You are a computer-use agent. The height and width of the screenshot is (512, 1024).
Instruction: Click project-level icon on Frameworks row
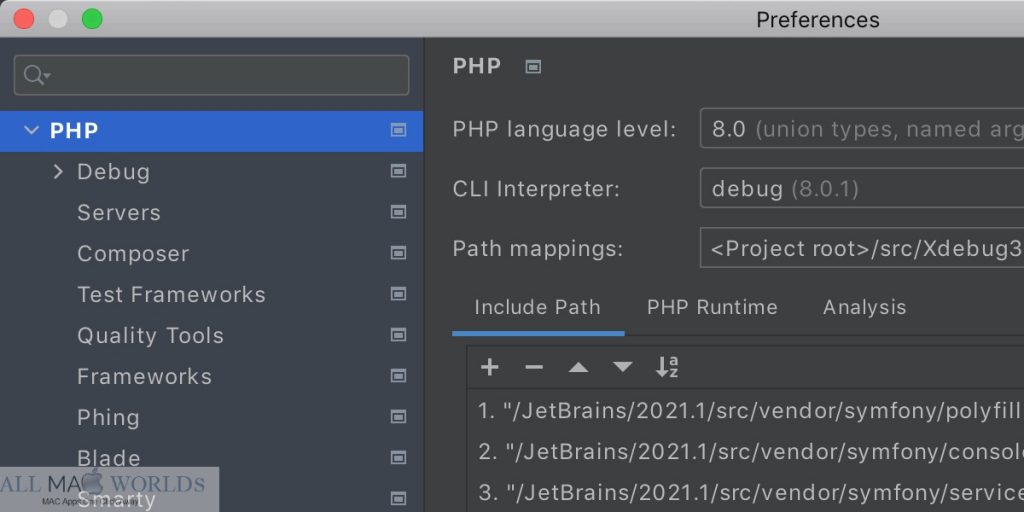pyautogui.click(x=398, y=376)
